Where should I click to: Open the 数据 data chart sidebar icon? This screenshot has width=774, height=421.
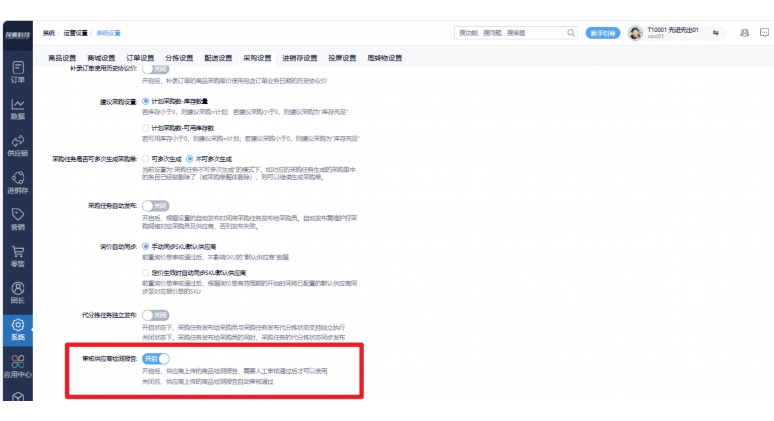click(x=18, y=109)
